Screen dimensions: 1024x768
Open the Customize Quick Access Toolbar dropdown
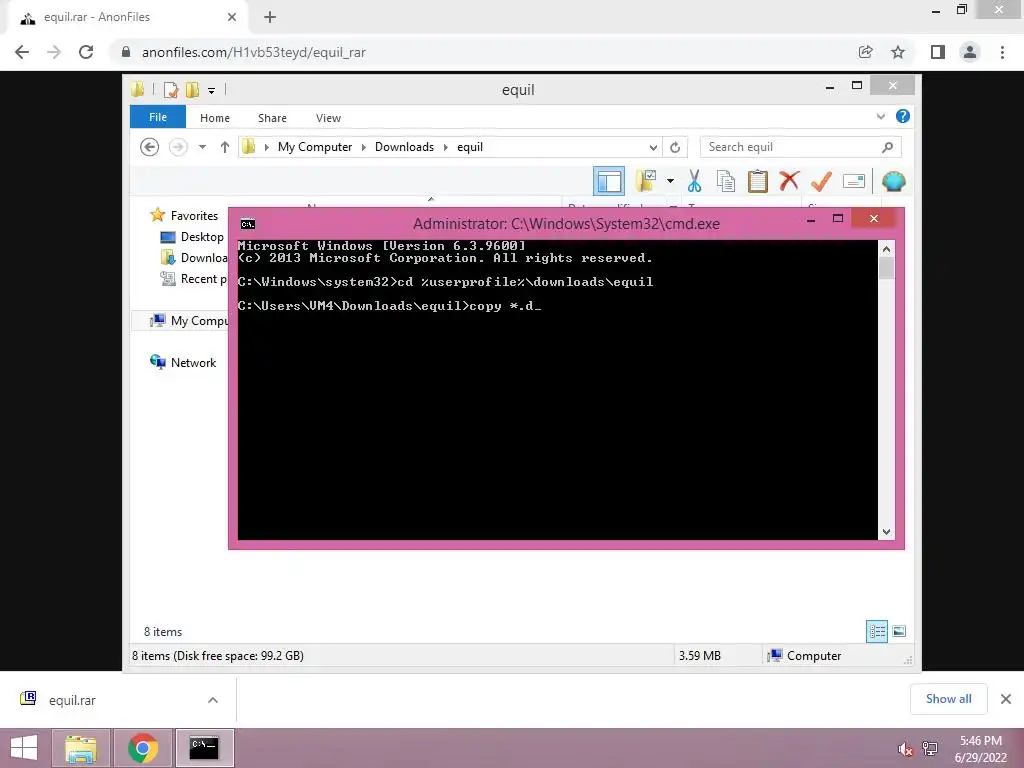coord(212,91)
